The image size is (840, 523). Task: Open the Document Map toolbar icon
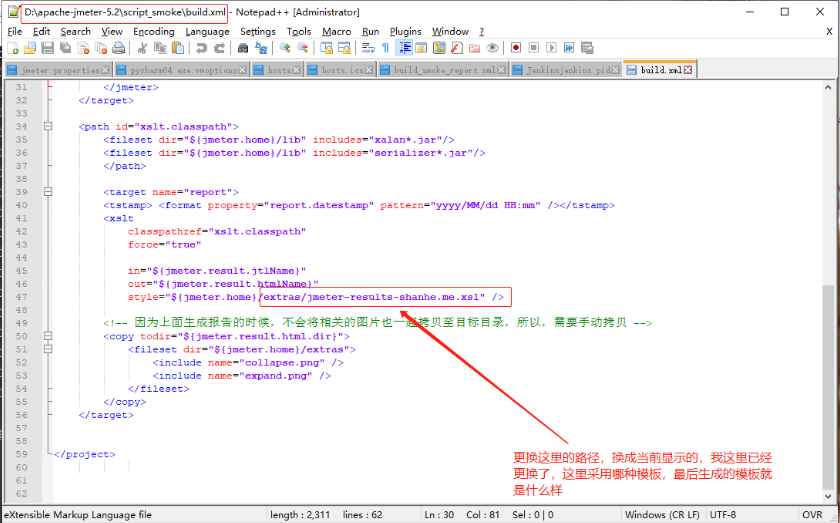(439, 48)
